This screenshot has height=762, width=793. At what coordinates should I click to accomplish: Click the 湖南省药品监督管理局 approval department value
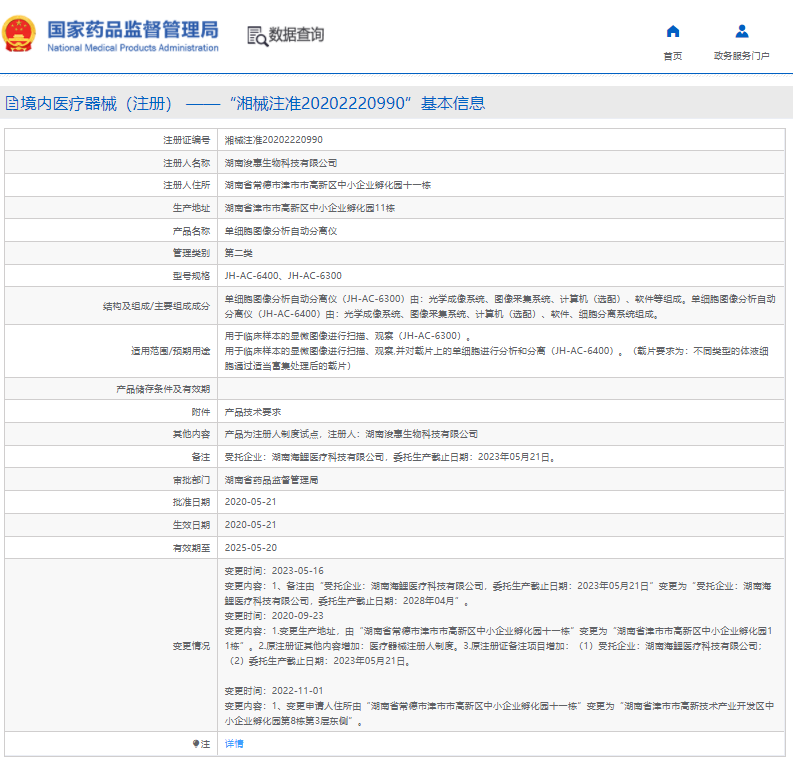point(272,480)
